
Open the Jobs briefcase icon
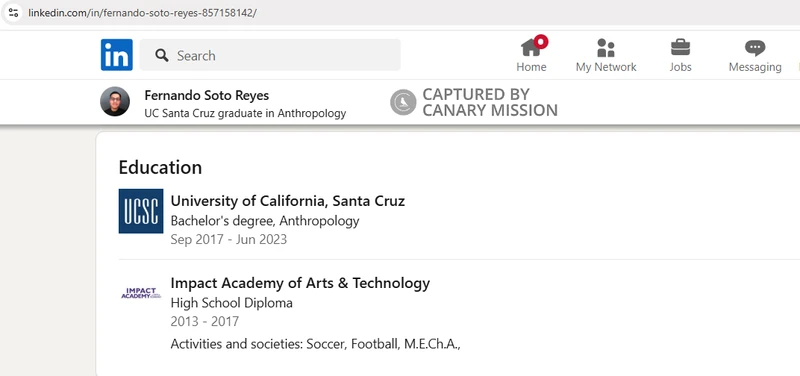[680, 47]
